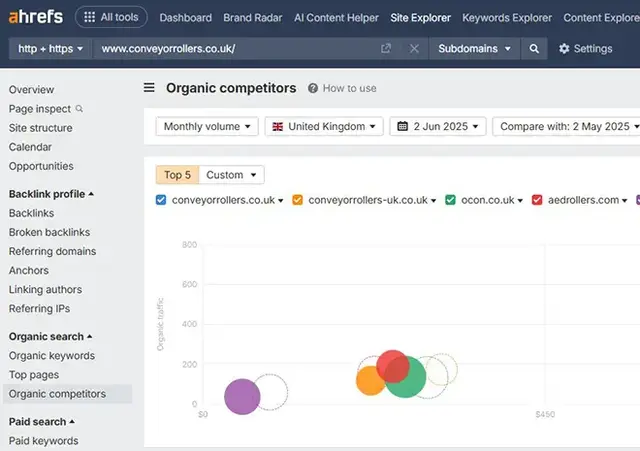Collapse the Backlink profile section
This screenshot has height=451, width=640.
[51, 194]
